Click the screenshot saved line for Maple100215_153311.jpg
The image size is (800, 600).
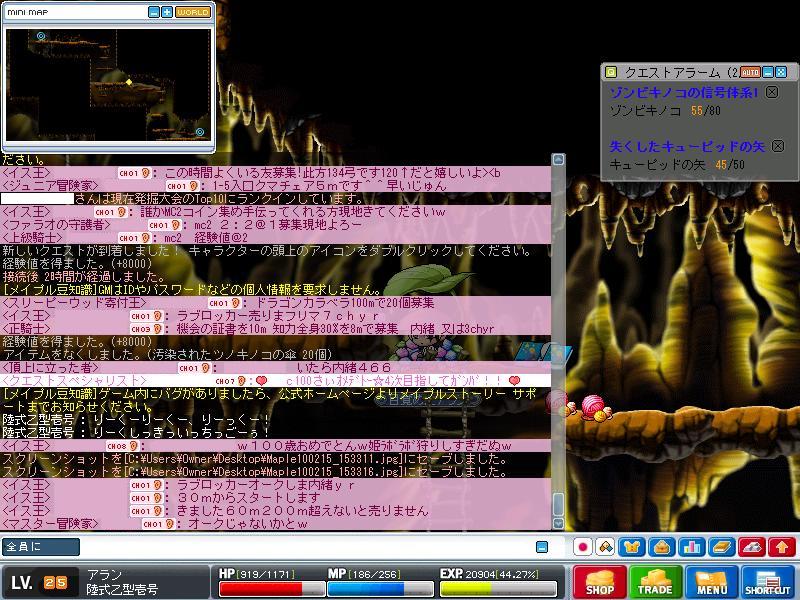tap(254, 459)
